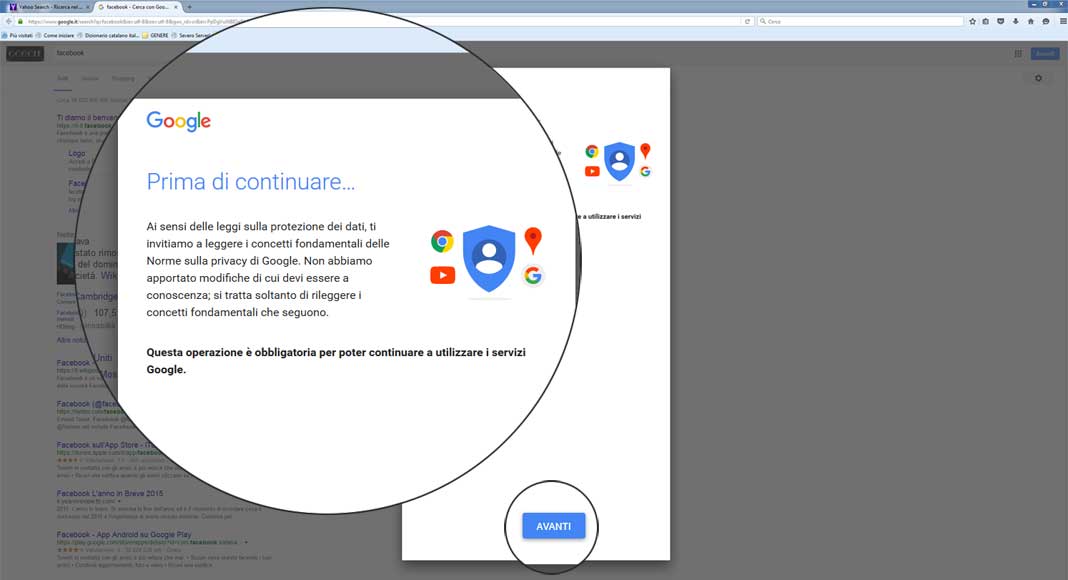Bookmark this page with the star icon
The height and width of the screenshot is (580, 1068).
click(972, 21)
